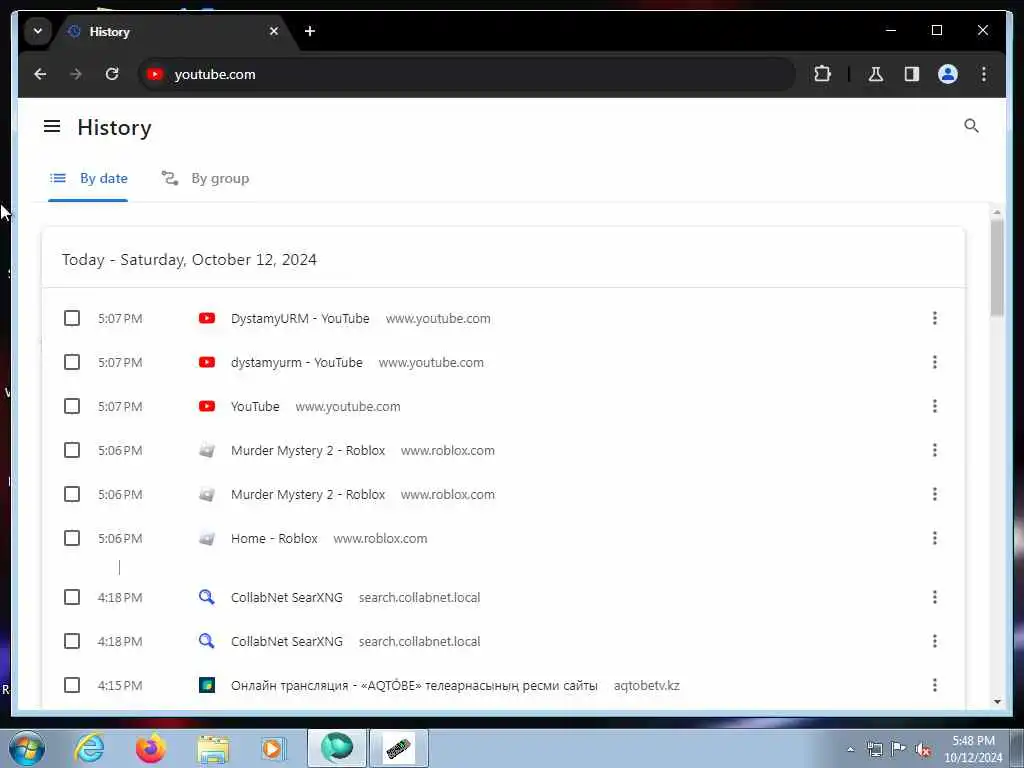
Task: Open more actions for aqtobetv.kz entry
Action: pyautogui.click(x=935, y=685)
